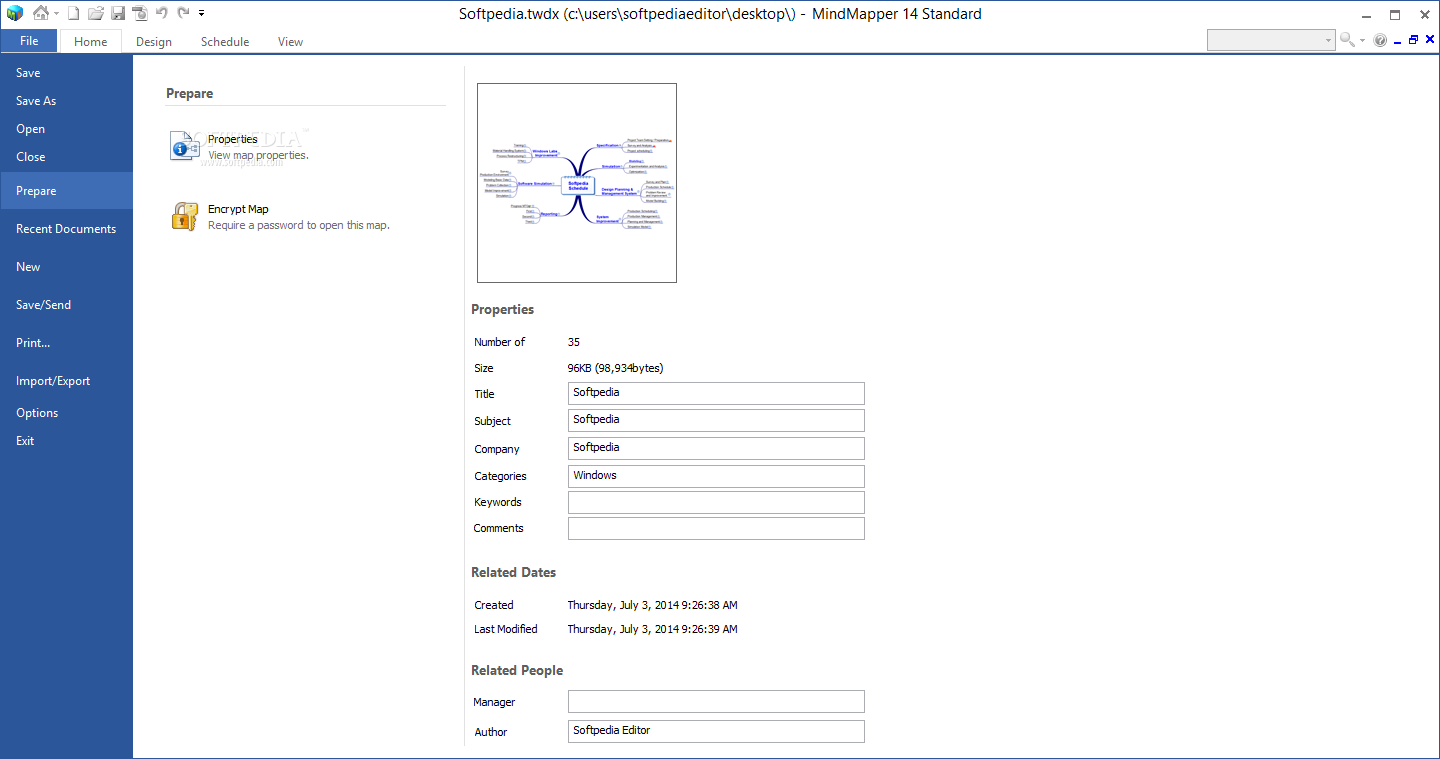The image size is (1440, 759).
Task: Click the magnifying glass search icon
Action: pos(1347,40)
